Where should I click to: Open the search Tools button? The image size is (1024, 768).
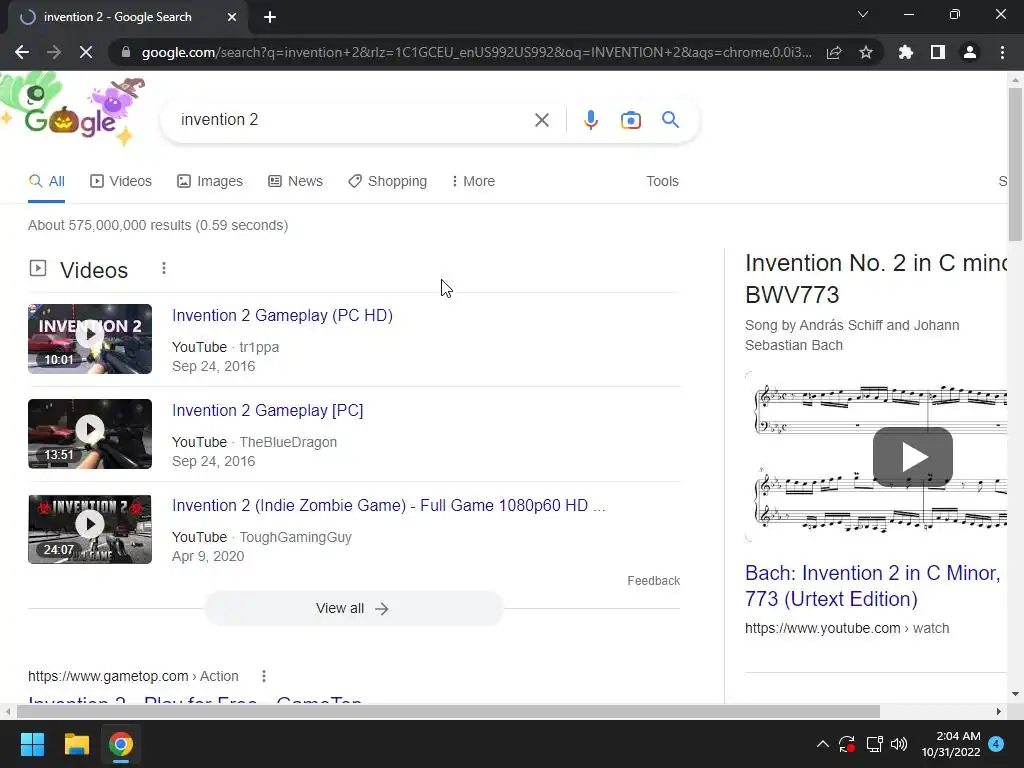click(x=662, y=181)
